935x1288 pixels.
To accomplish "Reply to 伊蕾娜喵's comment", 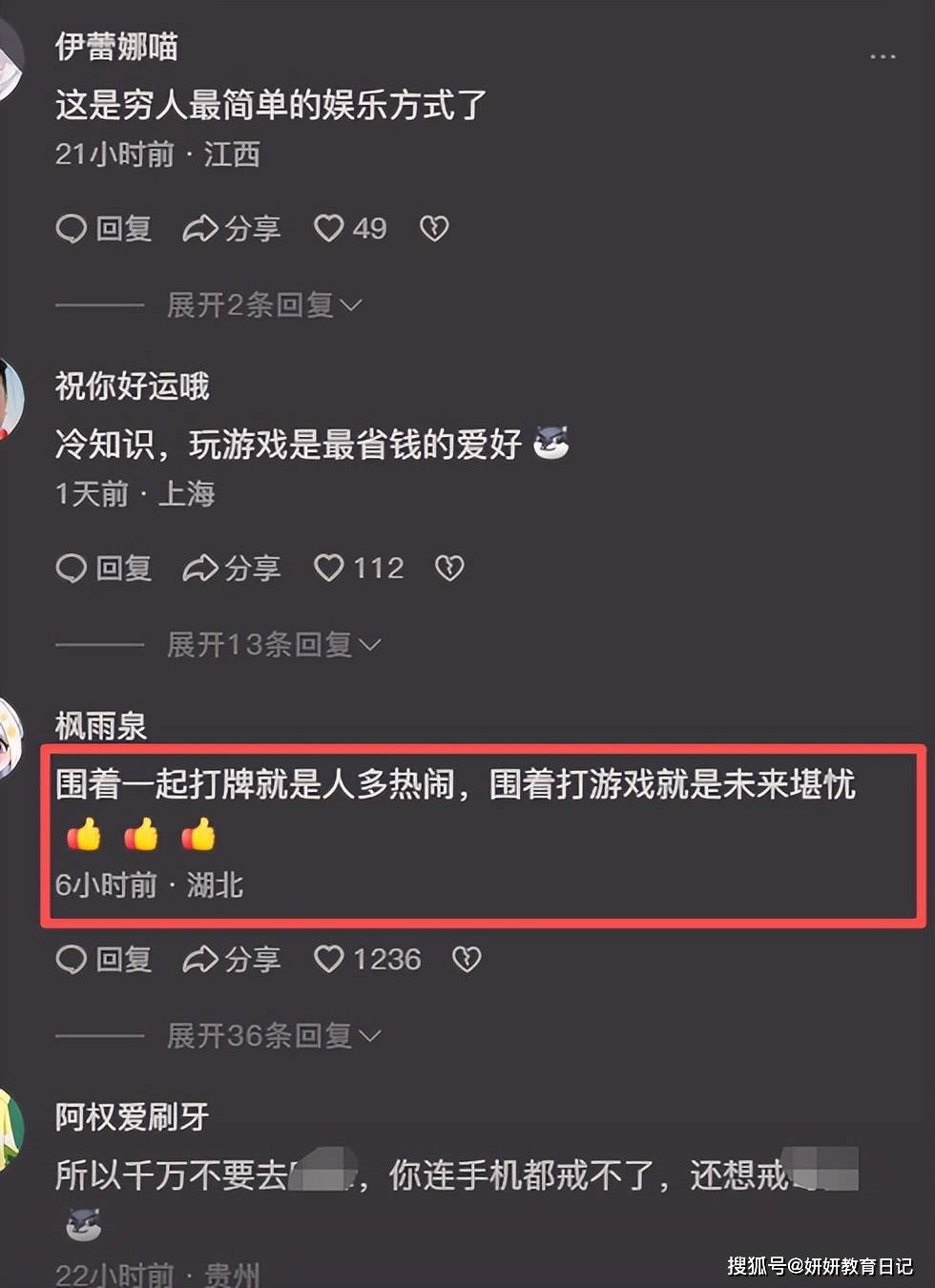I will point(104,228).
